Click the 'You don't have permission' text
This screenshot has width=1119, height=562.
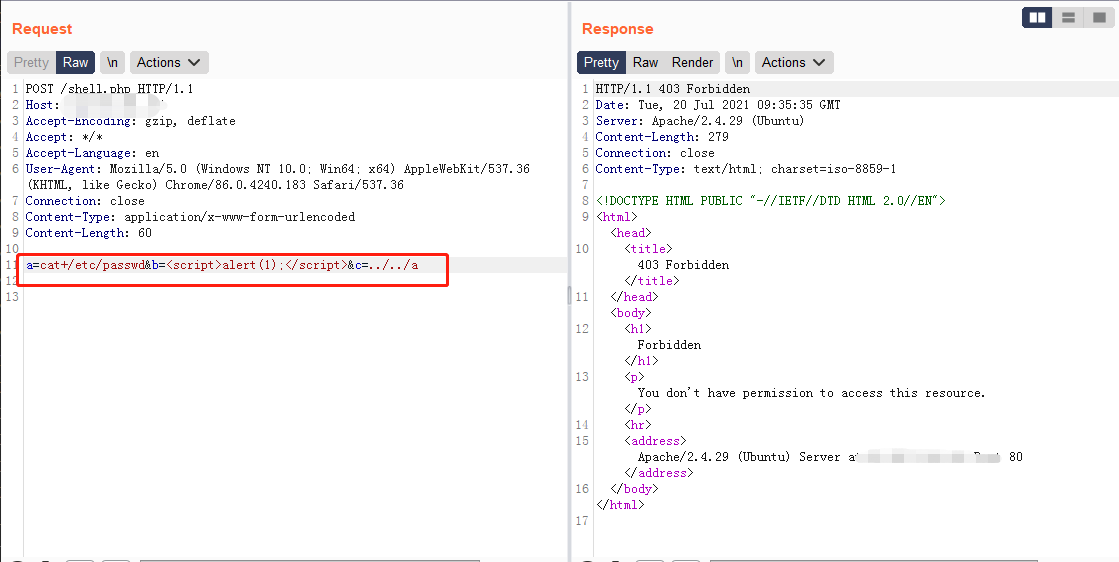click(811, 393)
